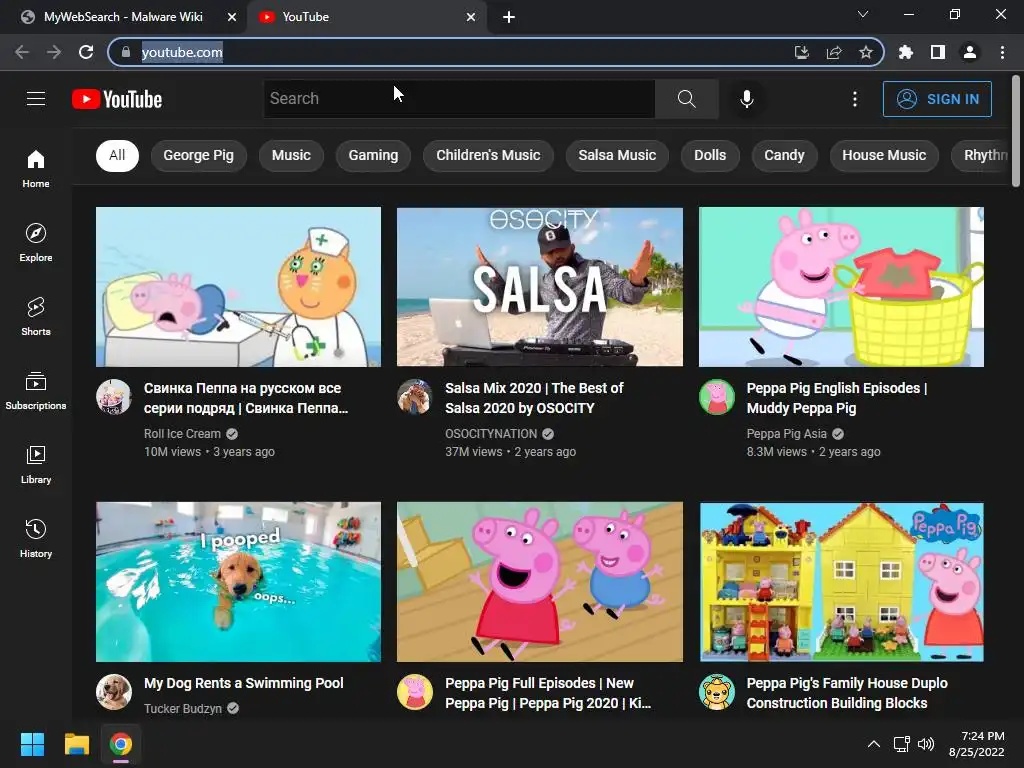Click the SIGN IN button
Image resolution: width=1024 pixels, height=768 pixels.
pos(937,99)
